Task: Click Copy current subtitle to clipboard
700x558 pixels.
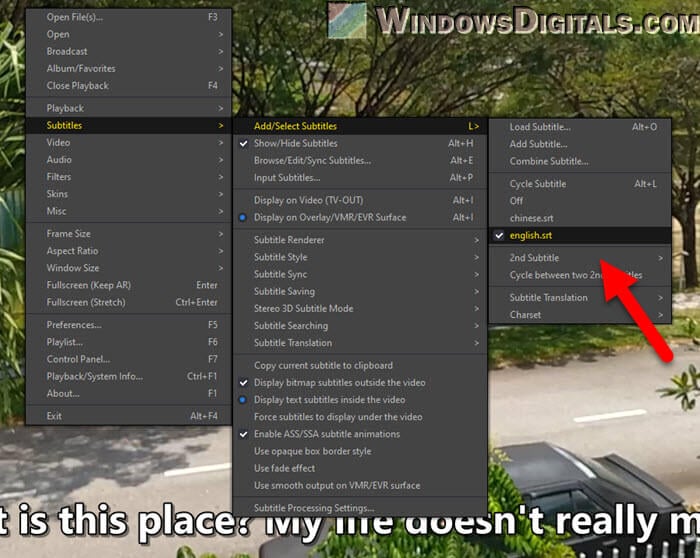Action: pos(360,365)
